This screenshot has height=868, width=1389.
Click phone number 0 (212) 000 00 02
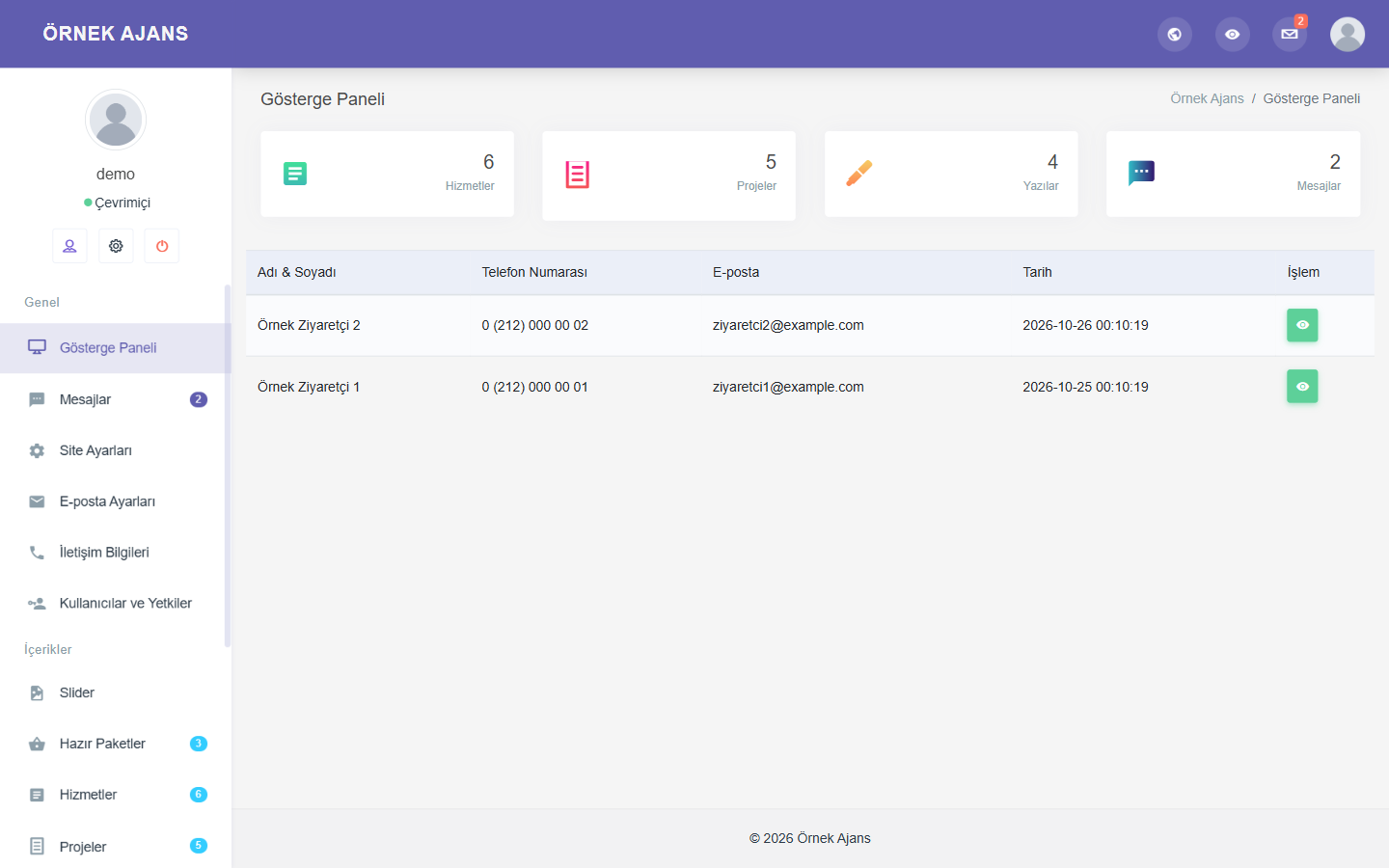pyautogui.click(x=535, y=325)
